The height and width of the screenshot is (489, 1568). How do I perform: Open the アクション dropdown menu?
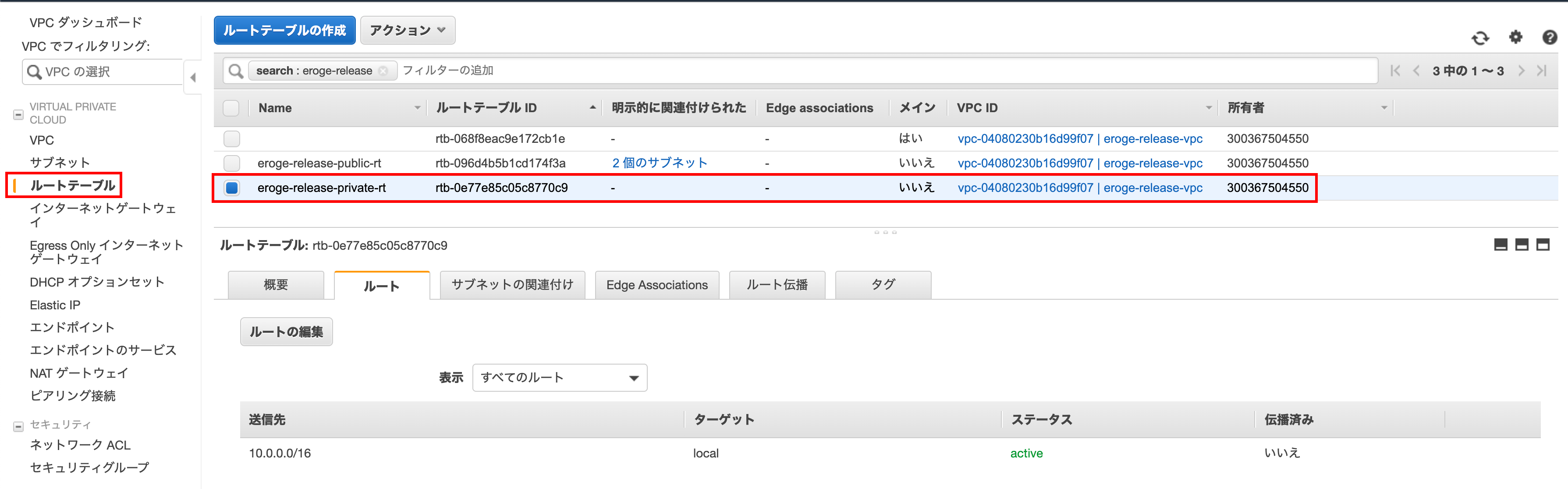pos(407,30)
